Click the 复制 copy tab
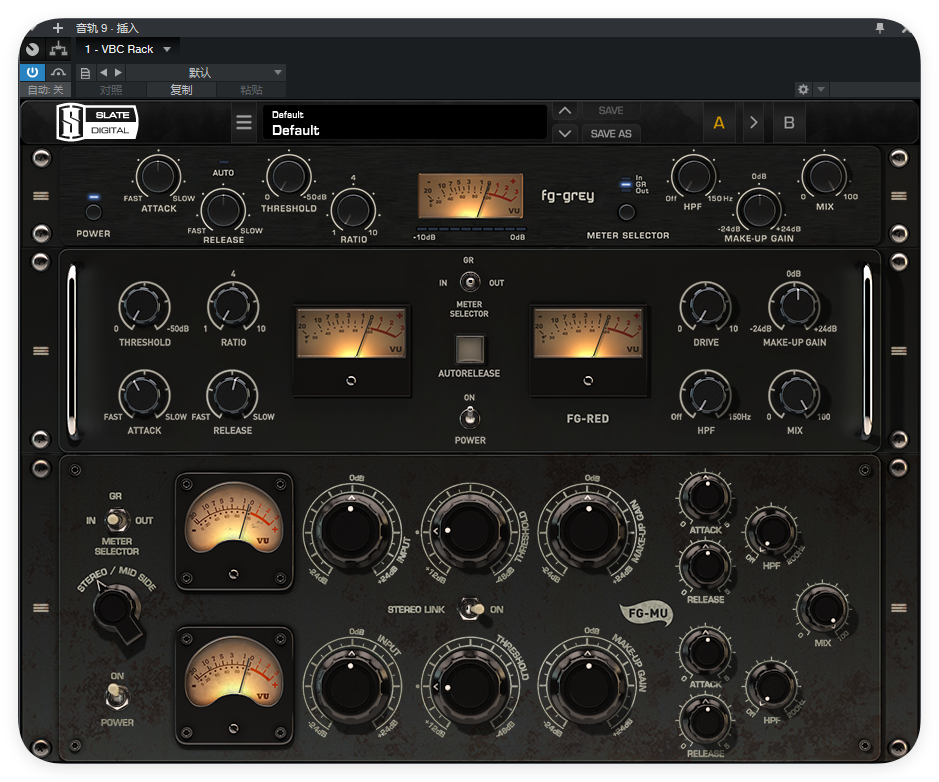939x782 pixels. [181, 90]
